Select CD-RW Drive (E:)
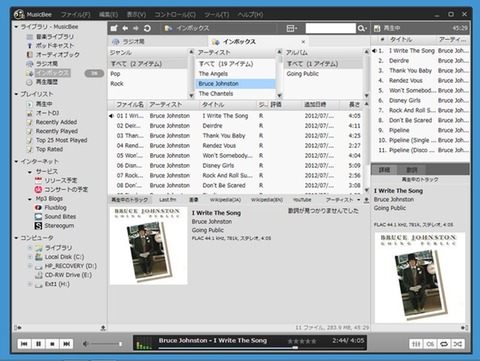 tap(68, 275)
